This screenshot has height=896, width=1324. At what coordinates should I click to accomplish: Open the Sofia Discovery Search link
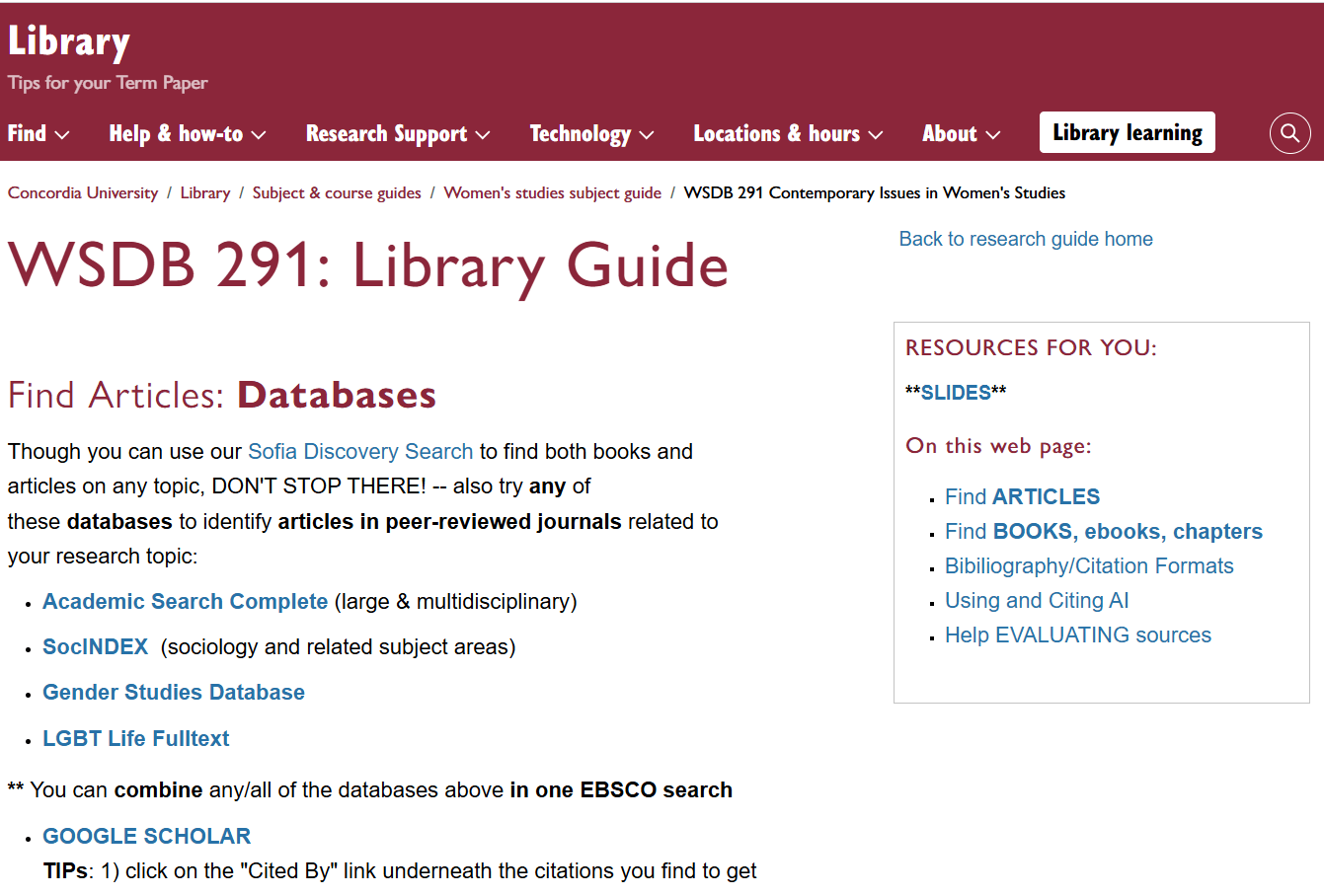(x=359, y=451)
